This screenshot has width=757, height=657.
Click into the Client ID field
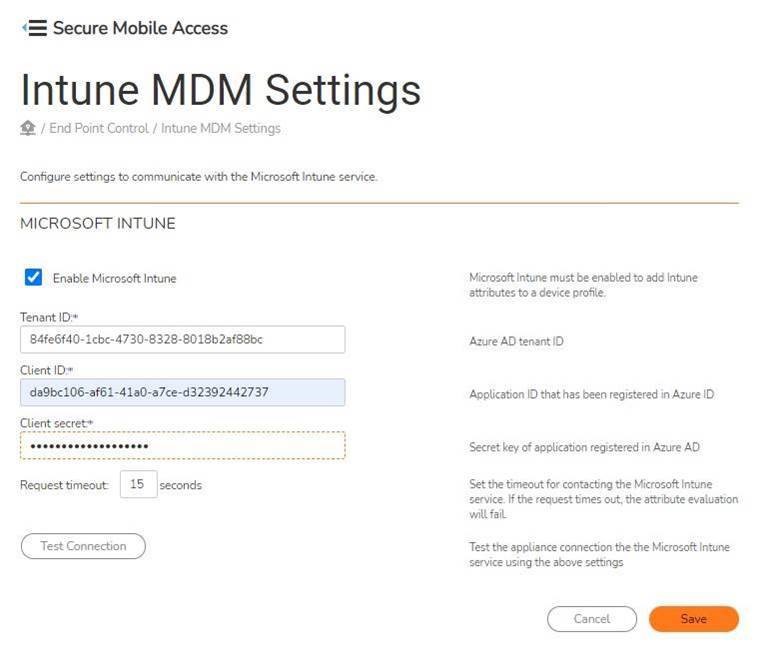[182, 392]
